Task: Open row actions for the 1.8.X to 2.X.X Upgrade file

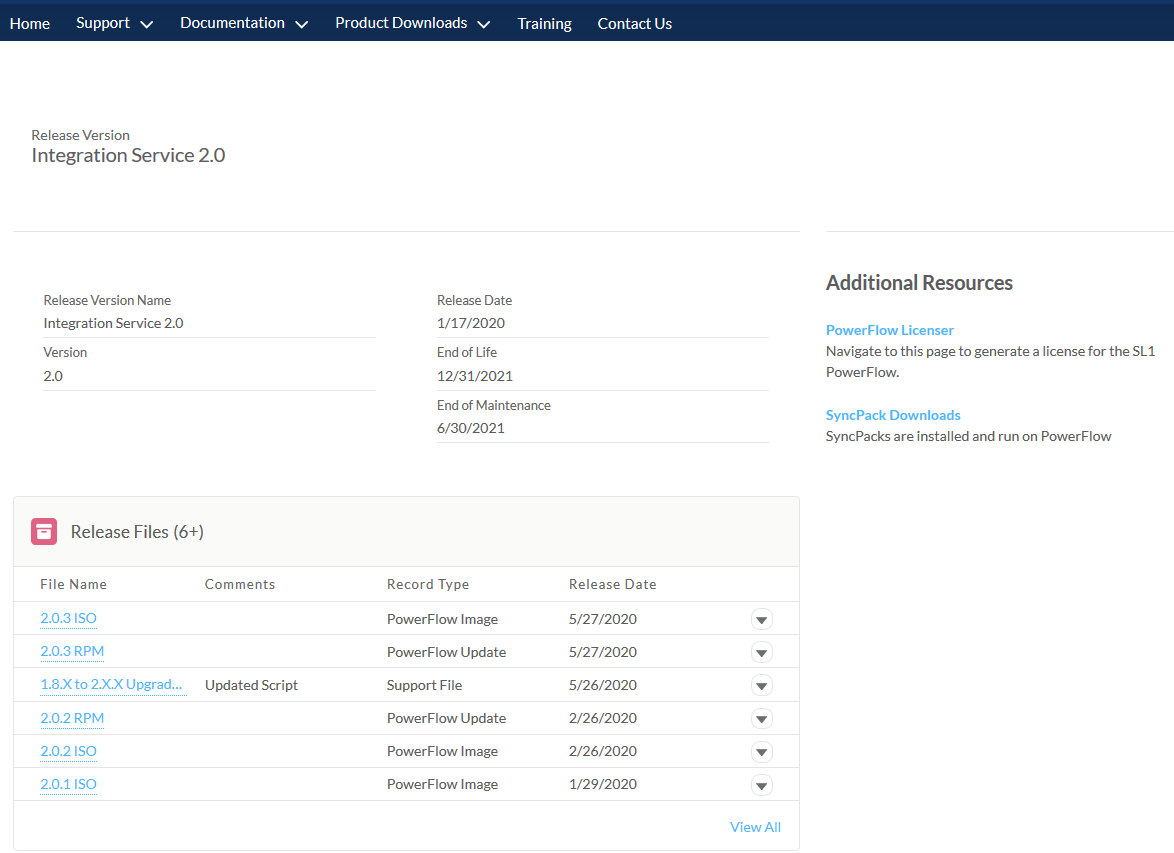Action: point(762,685)
